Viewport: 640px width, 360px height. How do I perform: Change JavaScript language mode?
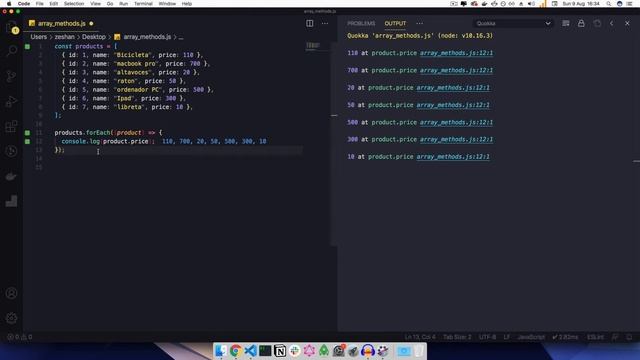pyautogui.click(x=531, y=337)
